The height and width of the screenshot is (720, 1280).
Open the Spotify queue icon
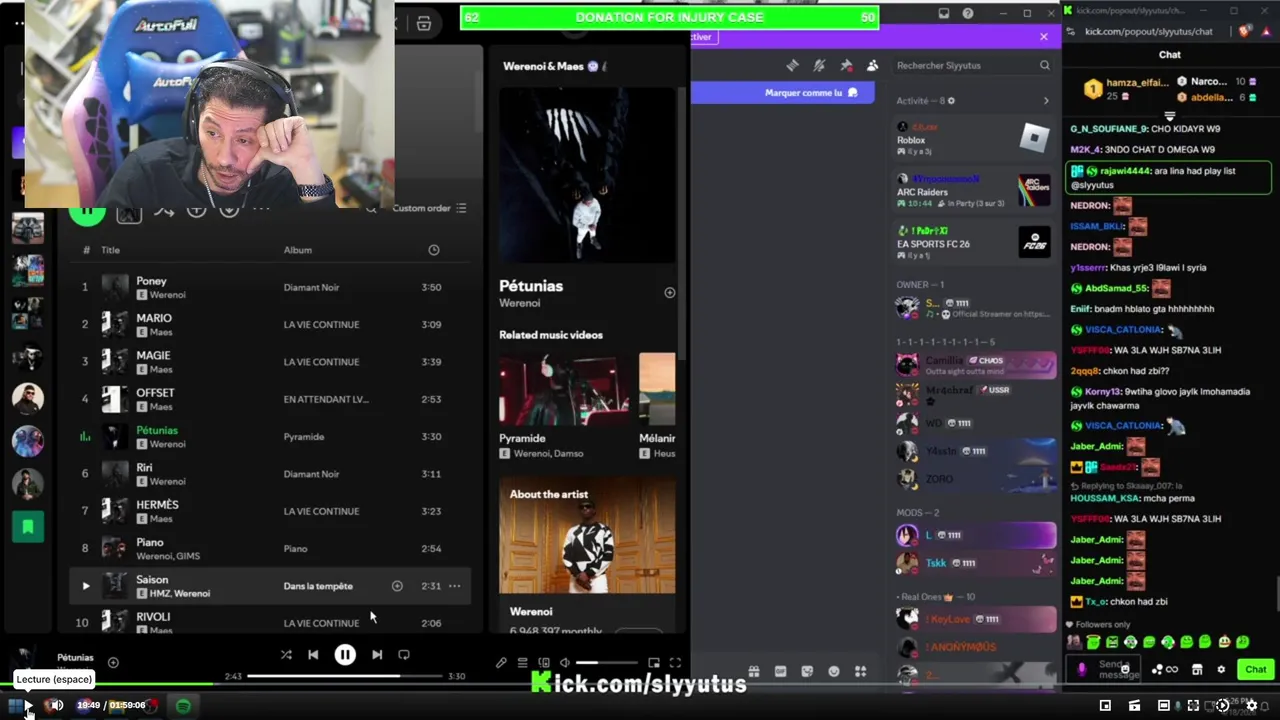pos(522,662)
